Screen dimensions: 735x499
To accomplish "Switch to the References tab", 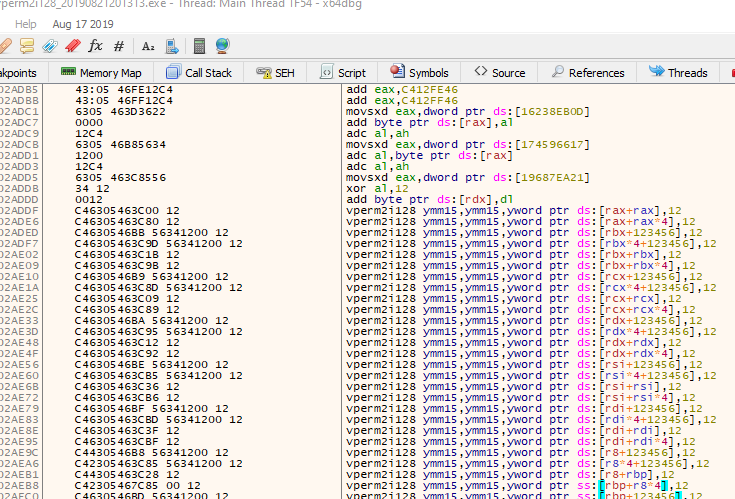I will [x=587, y=73].
